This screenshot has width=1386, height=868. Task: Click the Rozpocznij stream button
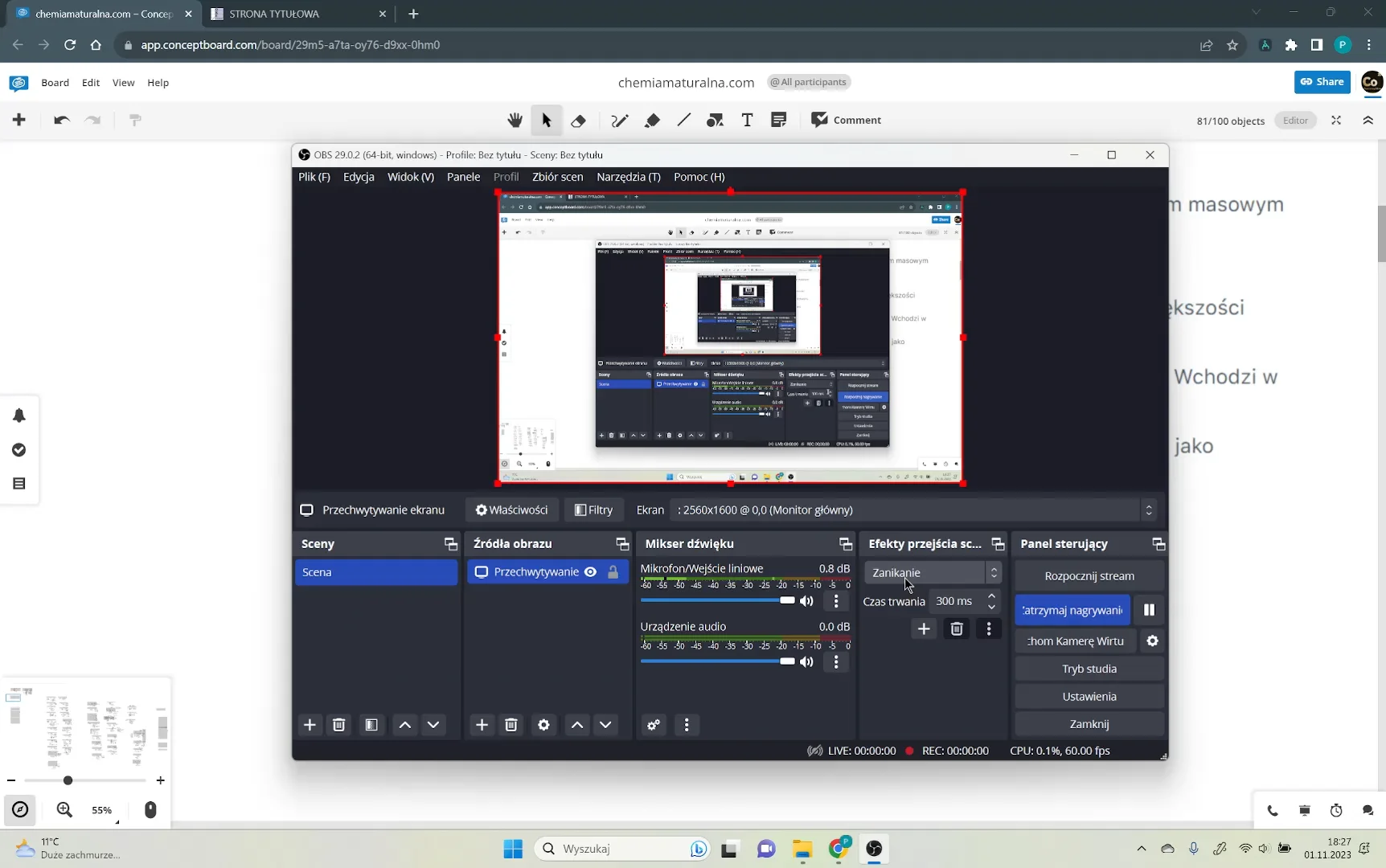tap(1089, 576)
